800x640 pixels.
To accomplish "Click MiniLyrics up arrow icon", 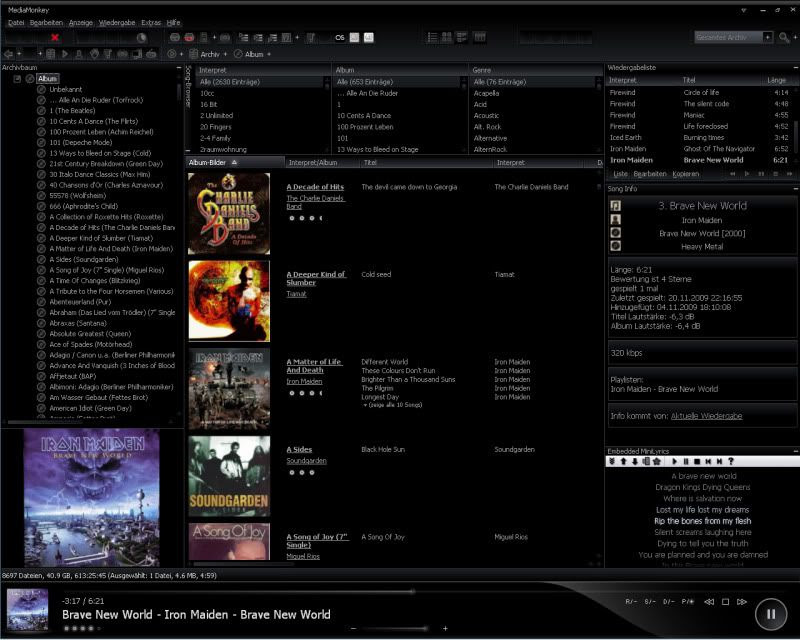I will (x=623, y=461).
